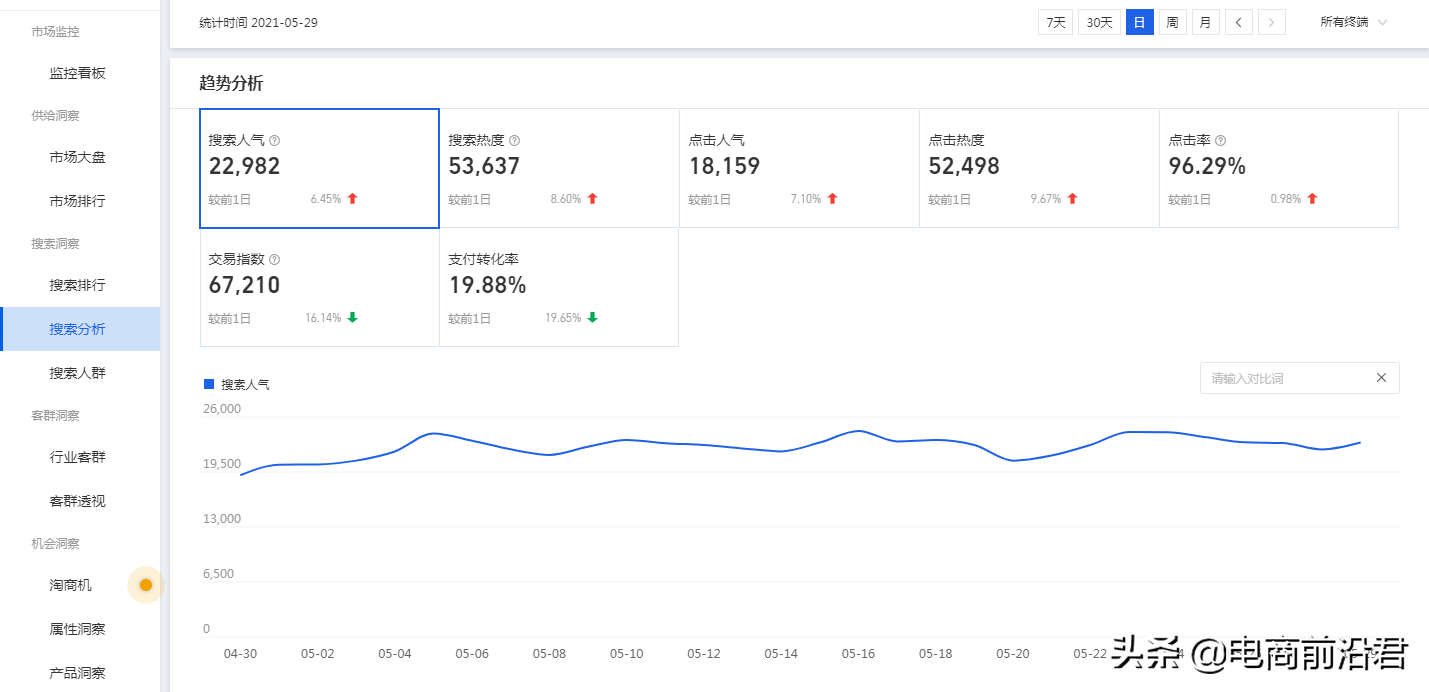
Task: Select the 月 monthly granularity button
Action: [1206, 22]
